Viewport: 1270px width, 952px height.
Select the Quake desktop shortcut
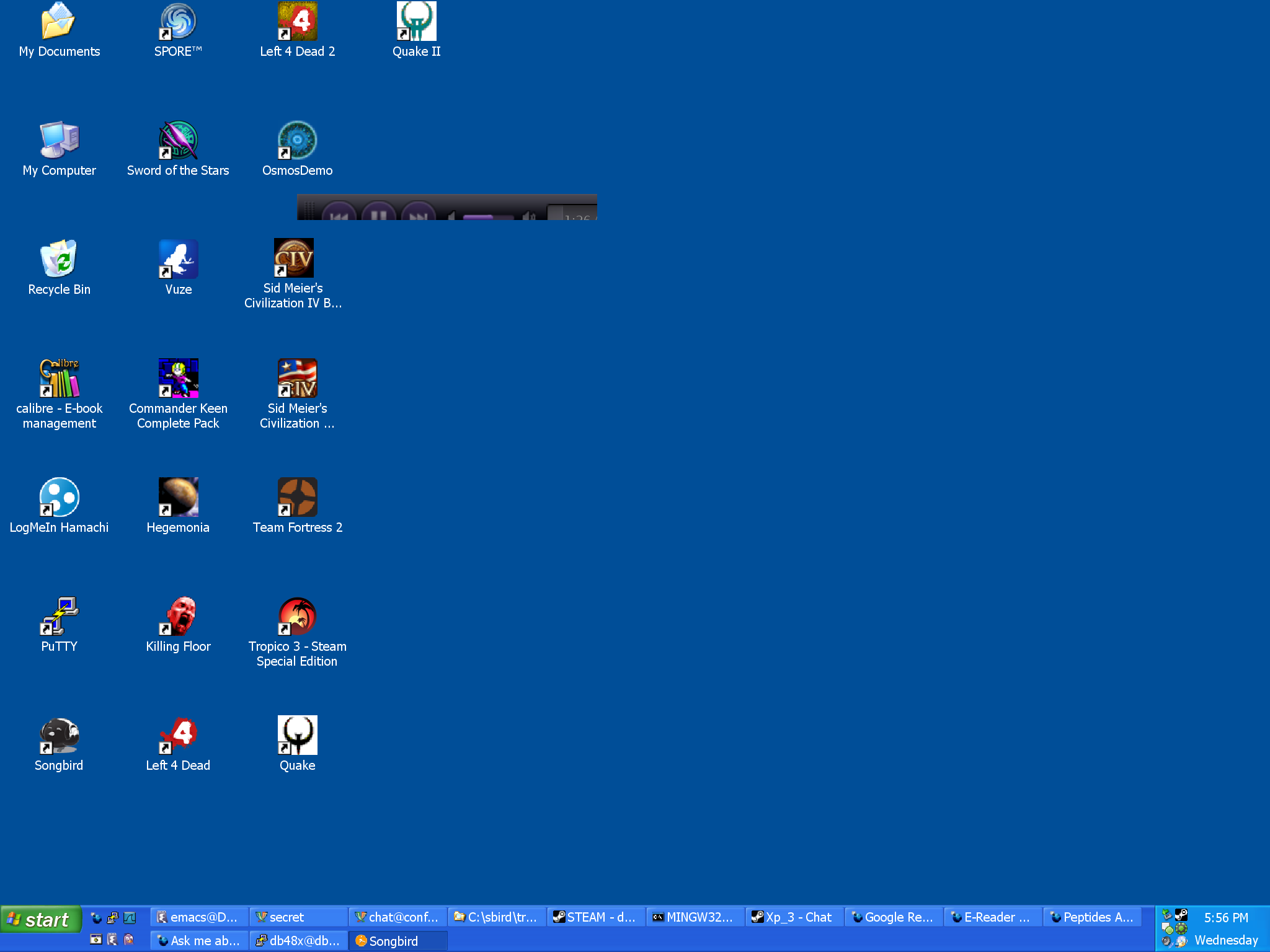tap(297, 744)
